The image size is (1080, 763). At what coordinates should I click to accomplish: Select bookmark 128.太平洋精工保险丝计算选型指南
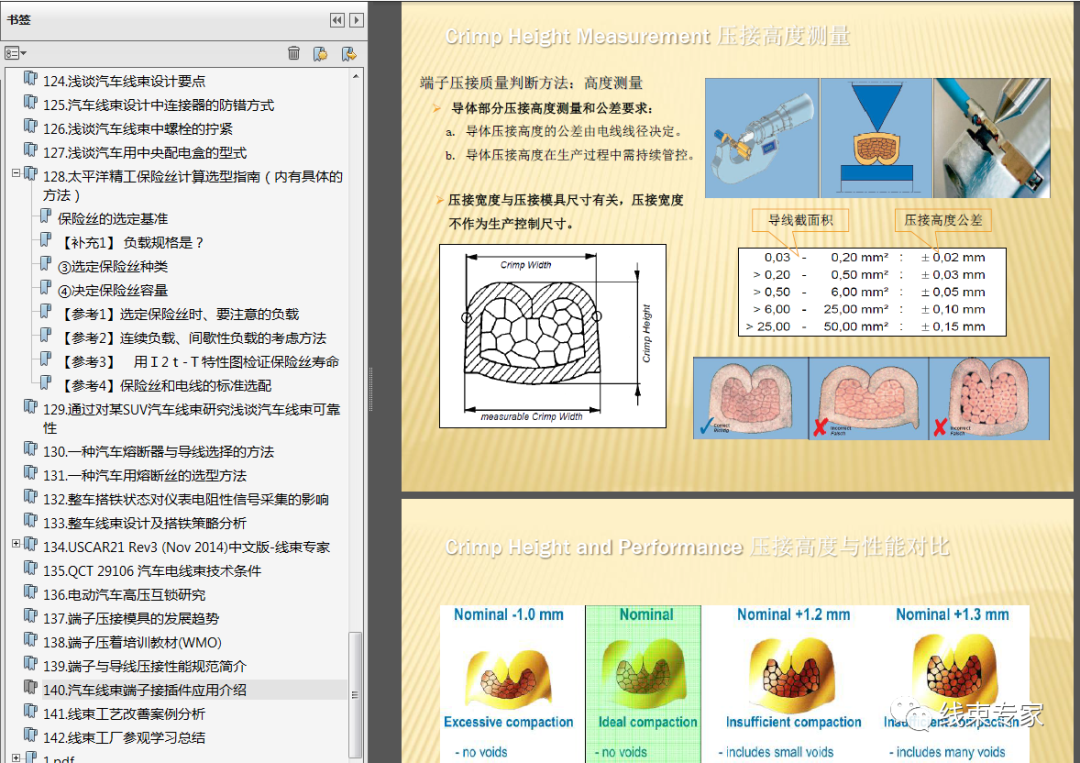tap(193, 186)
